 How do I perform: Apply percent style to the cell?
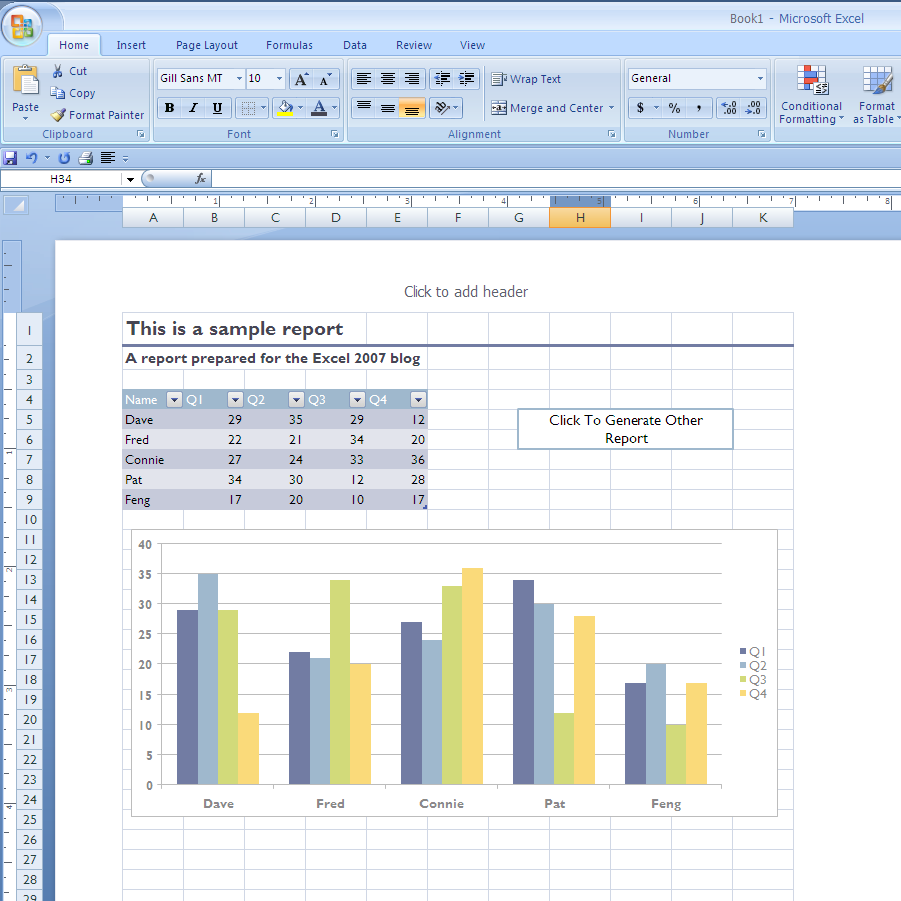coord(674,108)
